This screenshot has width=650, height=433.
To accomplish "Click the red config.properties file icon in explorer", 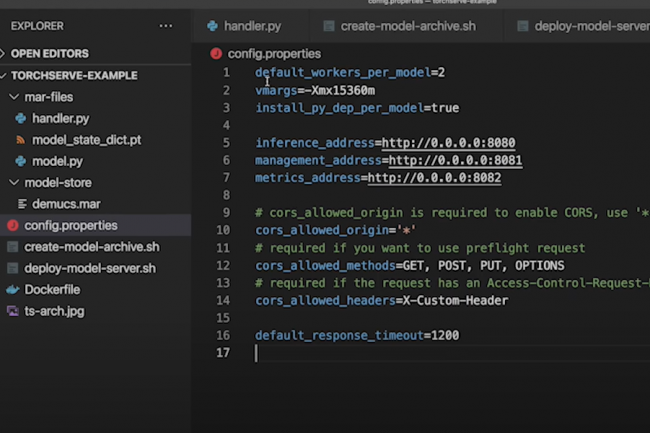I will tap(12, 226).
